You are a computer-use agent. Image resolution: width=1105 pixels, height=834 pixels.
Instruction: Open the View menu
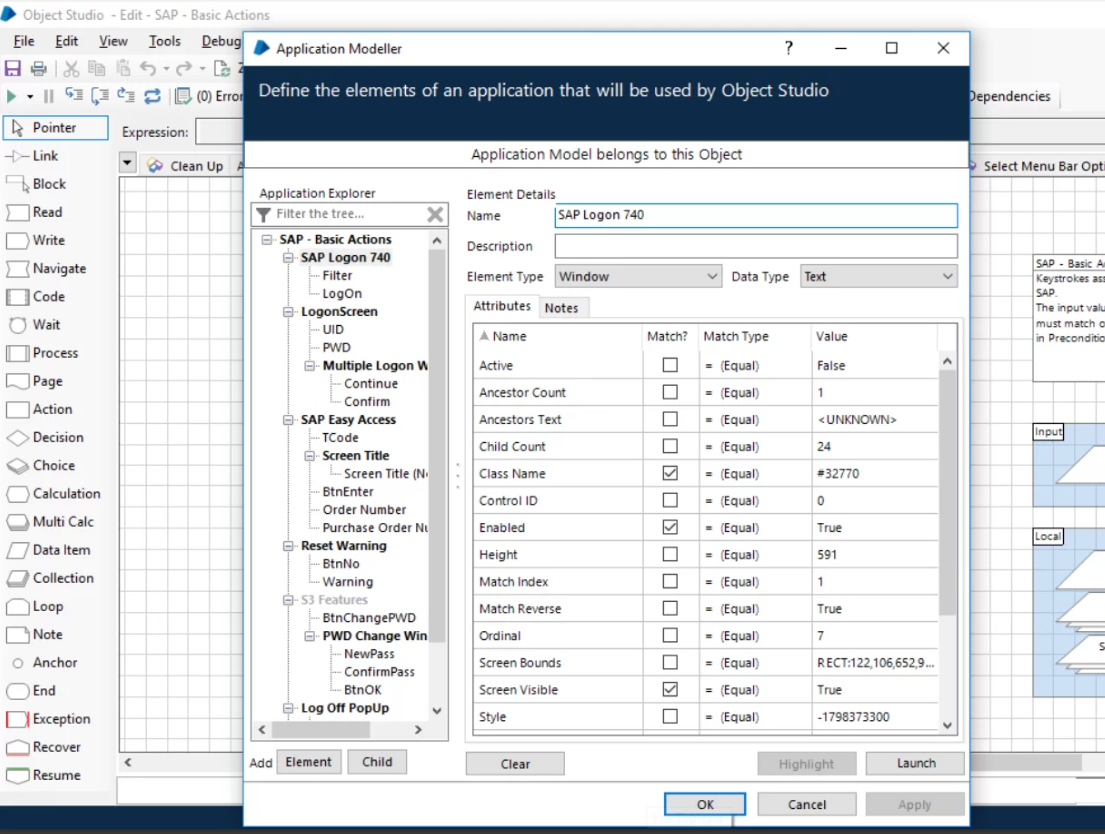click(x=113, y=41)
